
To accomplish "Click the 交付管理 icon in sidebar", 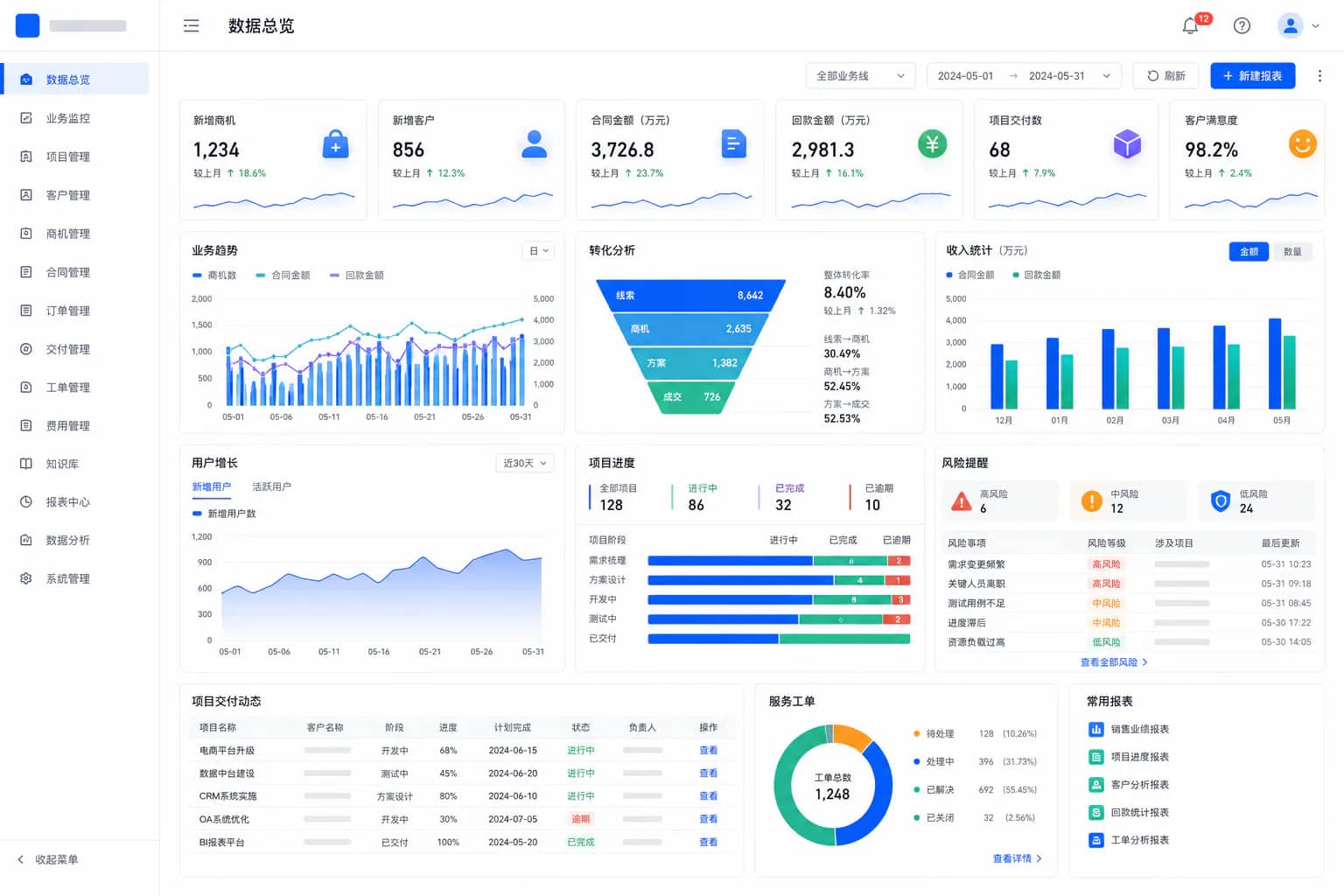I will point(26,348).
